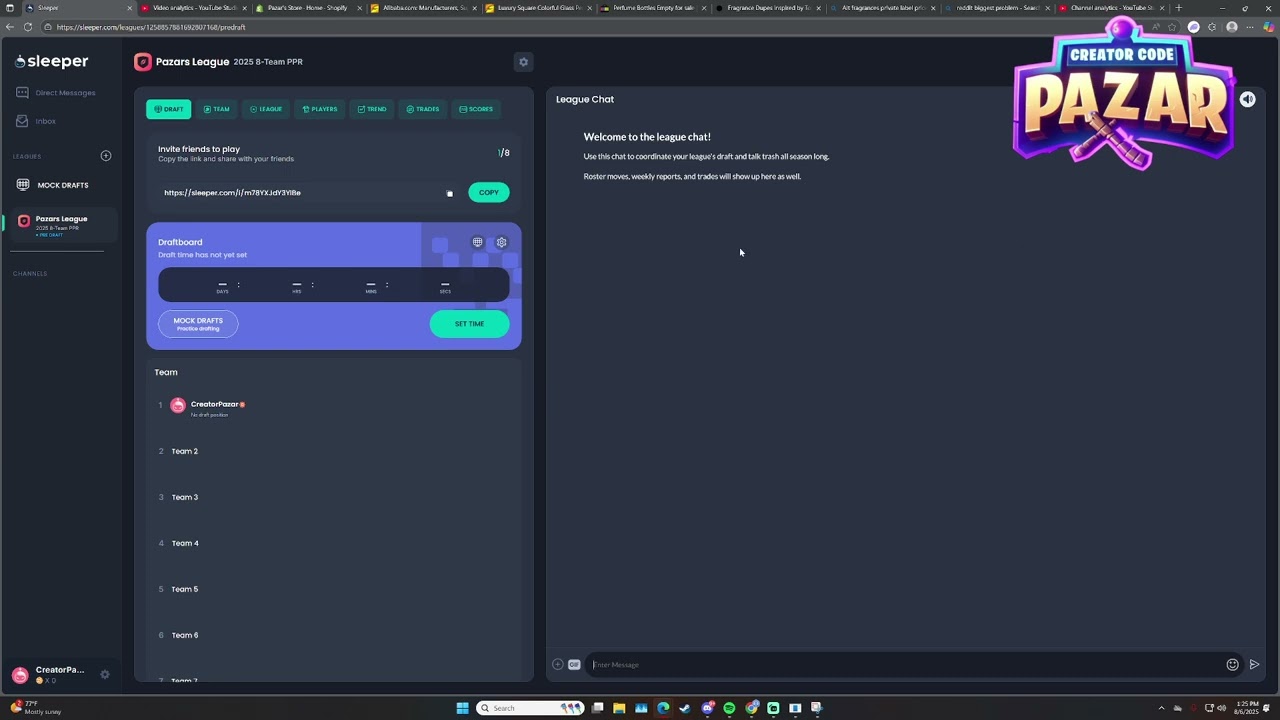Open the emoji picker in chat

[x=1232, y=664]
